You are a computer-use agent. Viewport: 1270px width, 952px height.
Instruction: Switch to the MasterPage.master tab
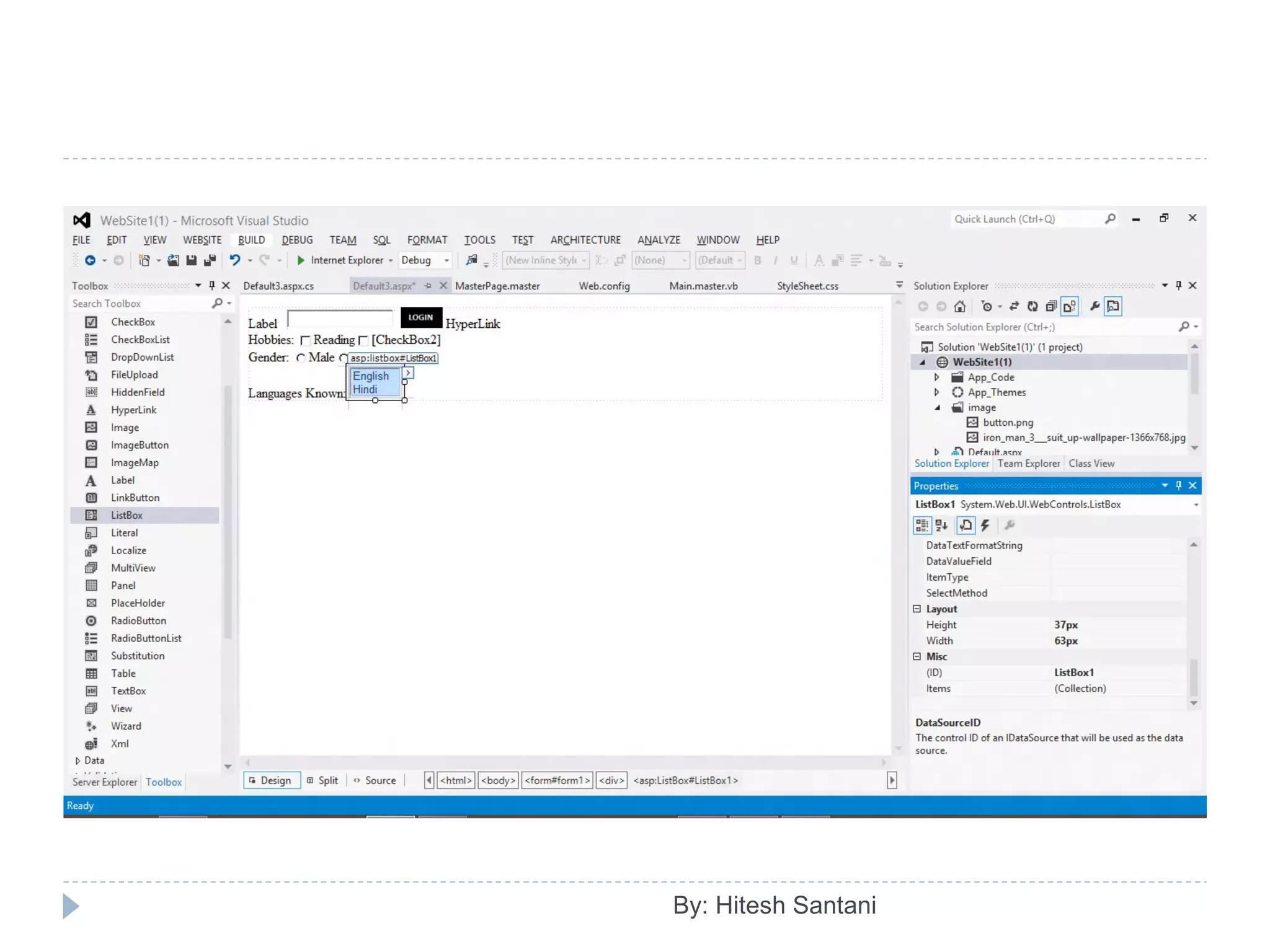pos(497,286)
